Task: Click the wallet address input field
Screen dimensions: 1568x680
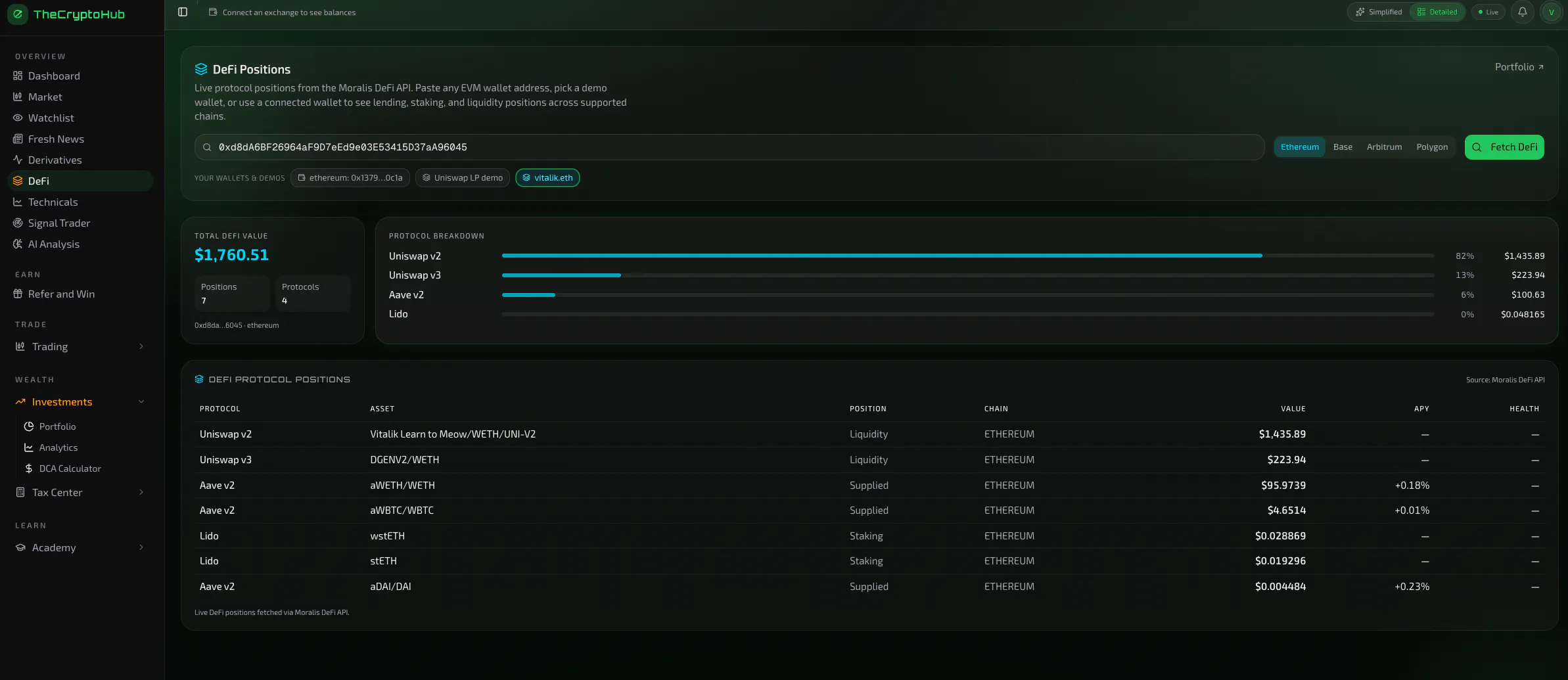Action: pyautogui.click(x=729, y=147)
